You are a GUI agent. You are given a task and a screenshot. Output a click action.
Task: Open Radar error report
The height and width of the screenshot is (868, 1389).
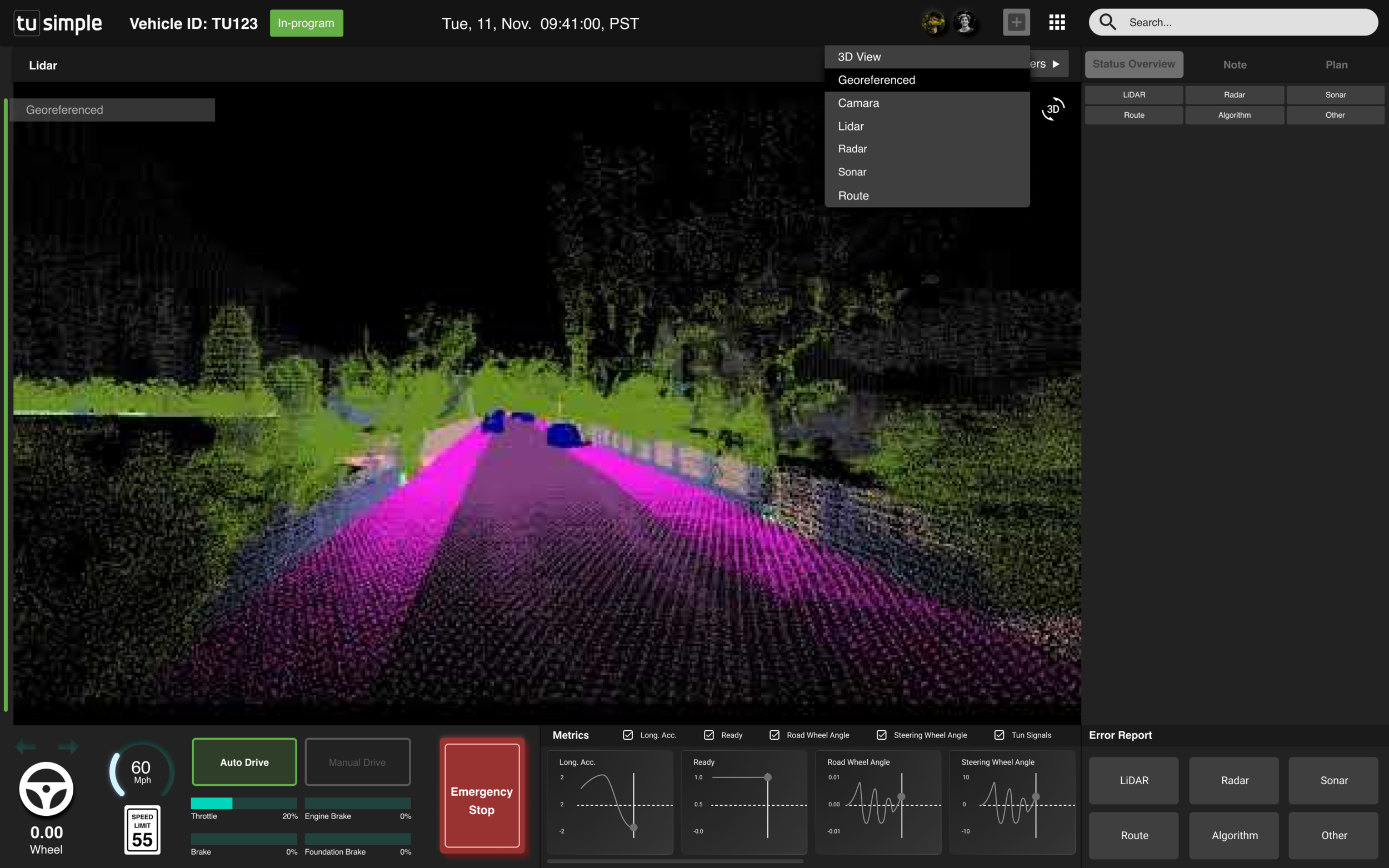pos(1234,780)
